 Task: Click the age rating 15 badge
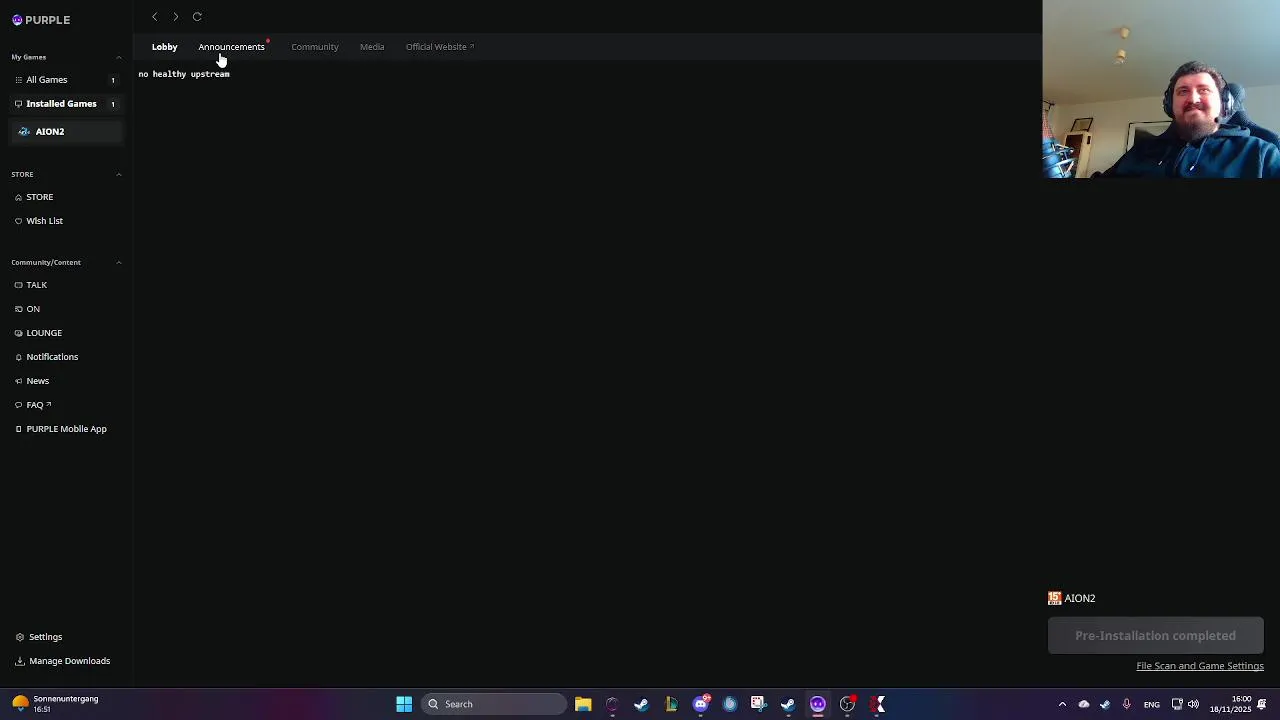click(1054, 598)
